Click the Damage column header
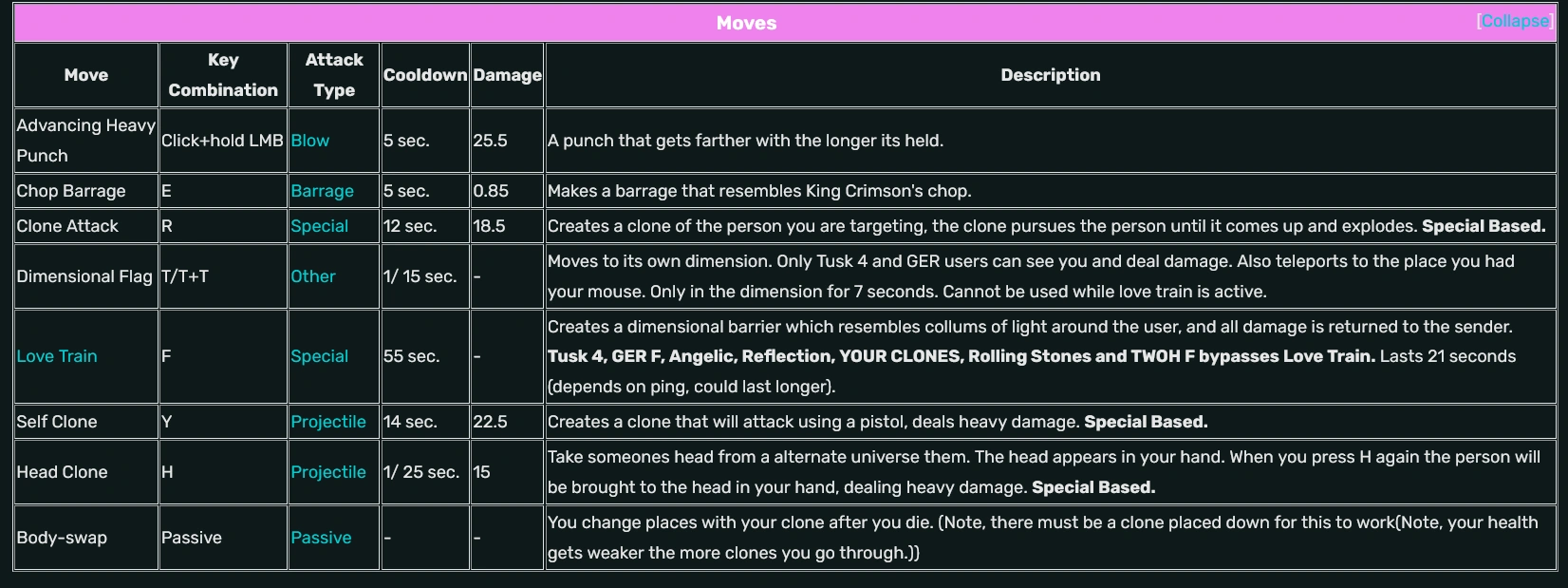 (x=508, y=75)
